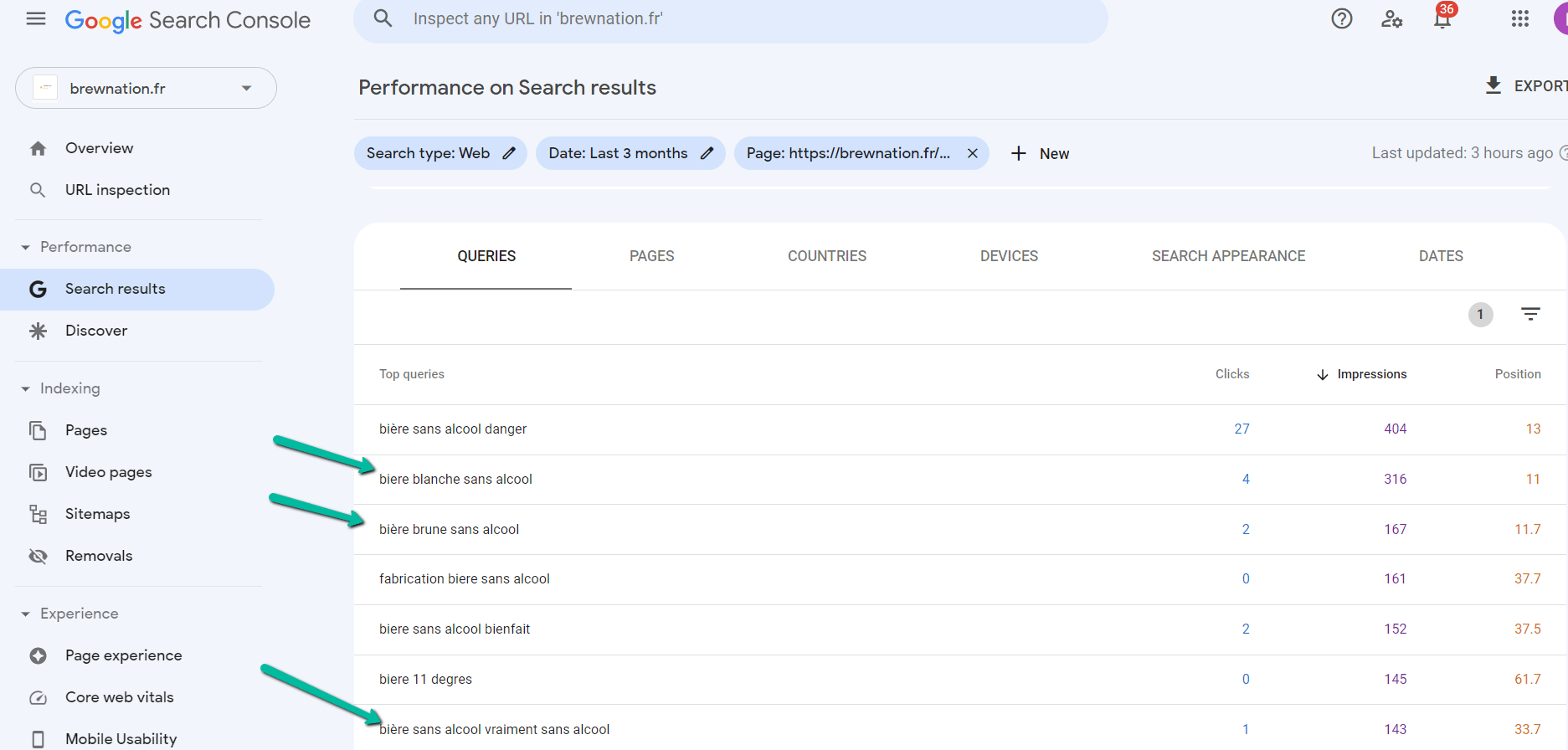
Task: Remove the Page filter with the X
Action: tap(973, 153)
